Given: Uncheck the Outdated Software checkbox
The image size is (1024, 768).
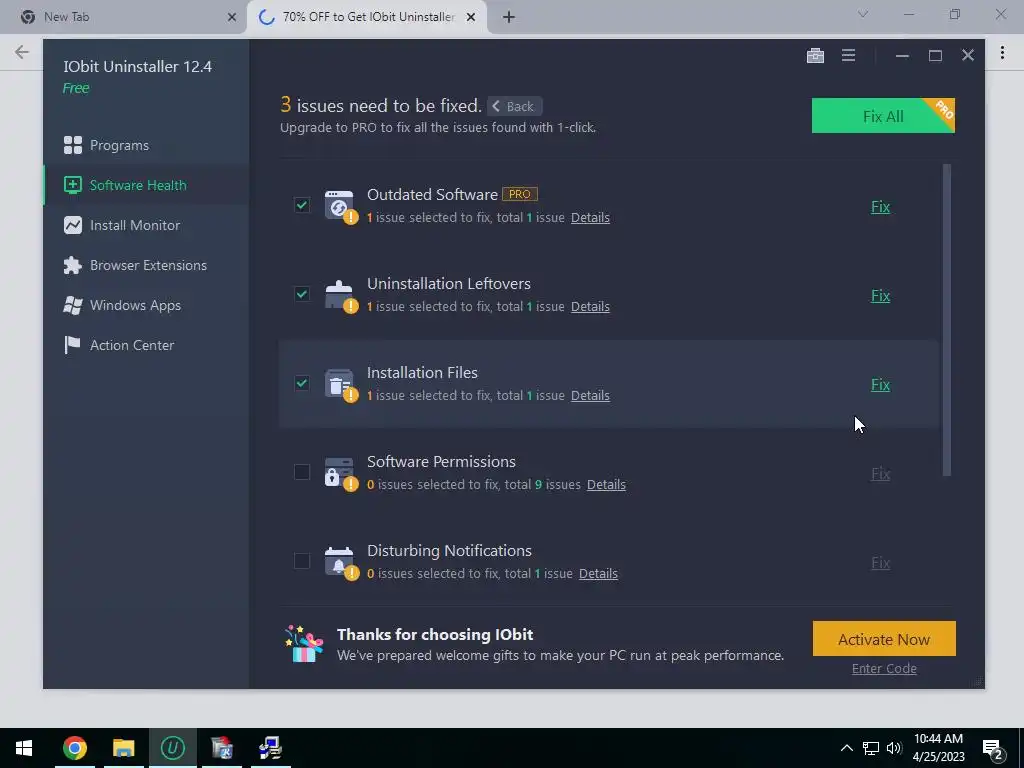Looking at the screenshot, I should tap(302, 205).
